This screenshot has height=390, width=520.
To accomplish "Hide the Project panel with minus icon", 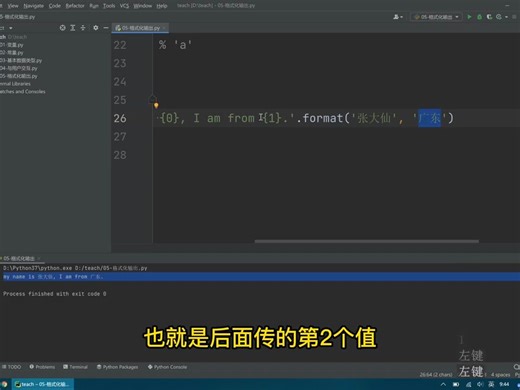I will (106, 28).
